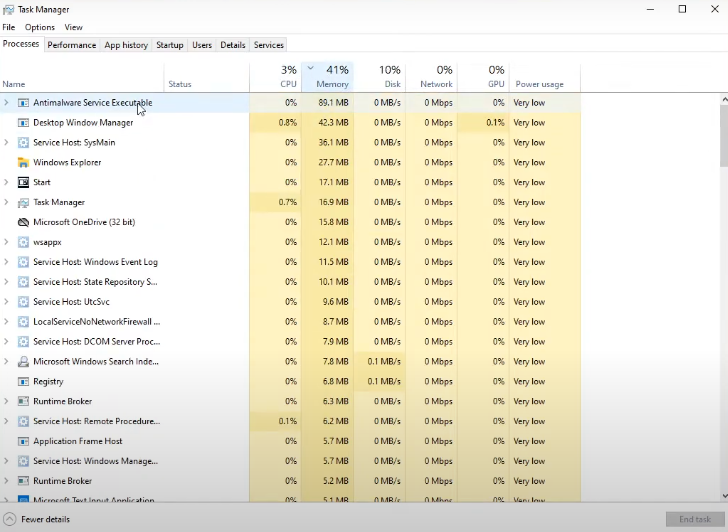Open the View menu
The image size is (728, 532).
point(73,27)
